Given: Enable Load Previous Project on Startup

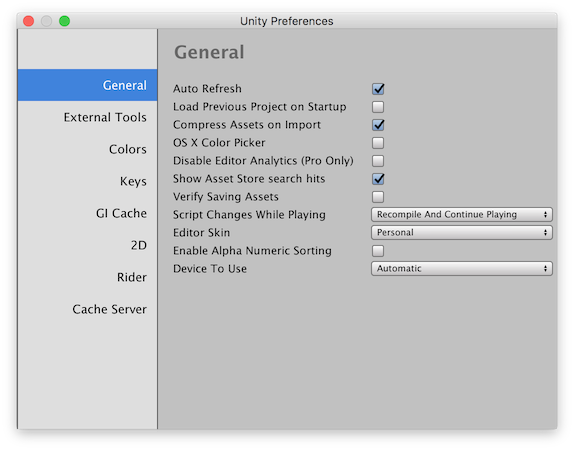Looking at the screenshot, I should pos(378,107).
